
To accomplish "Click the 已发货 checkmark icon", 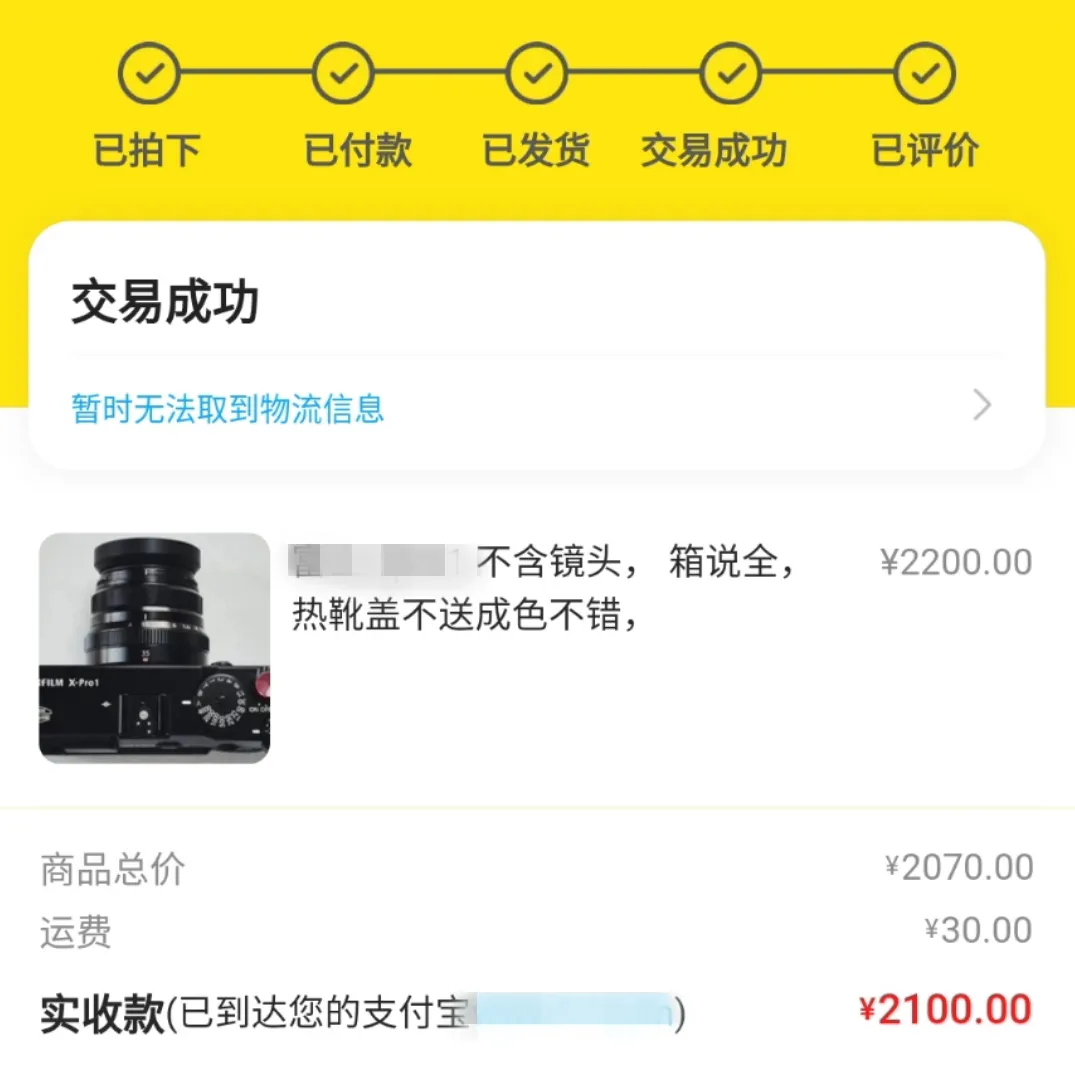I will tap(536, 71).
